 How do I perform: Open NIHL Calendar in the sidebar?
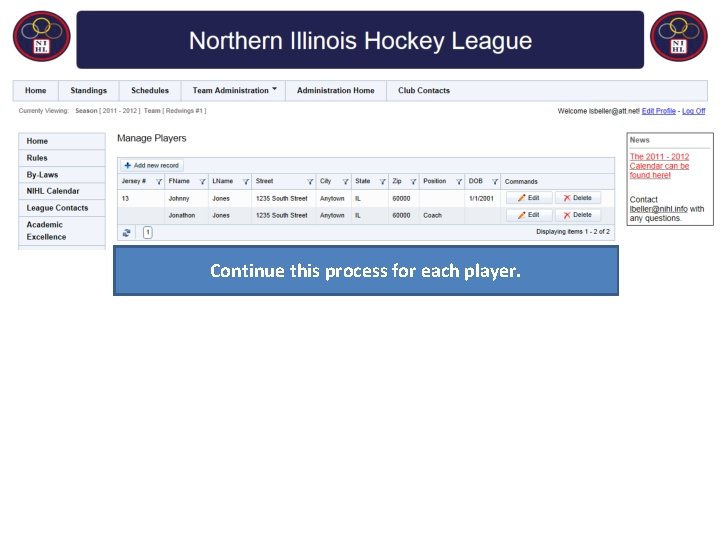coord(62,191)
